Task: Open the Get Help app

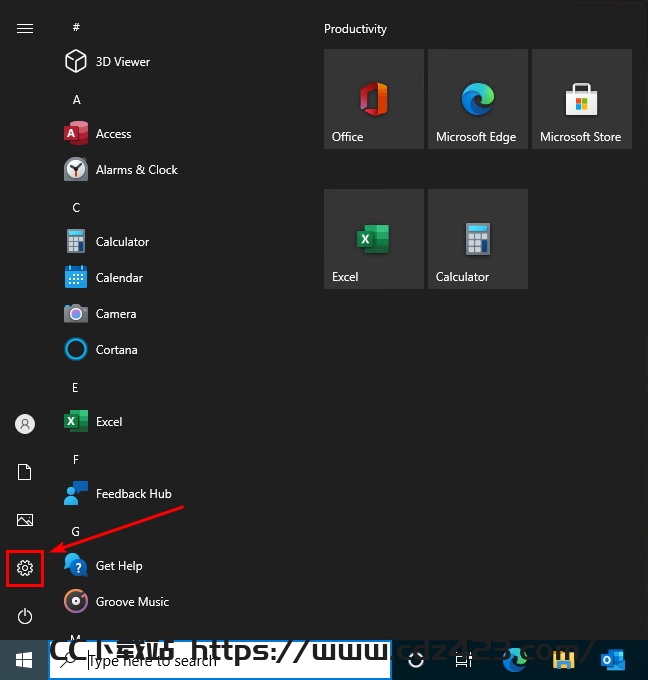Action: [103, 566]
